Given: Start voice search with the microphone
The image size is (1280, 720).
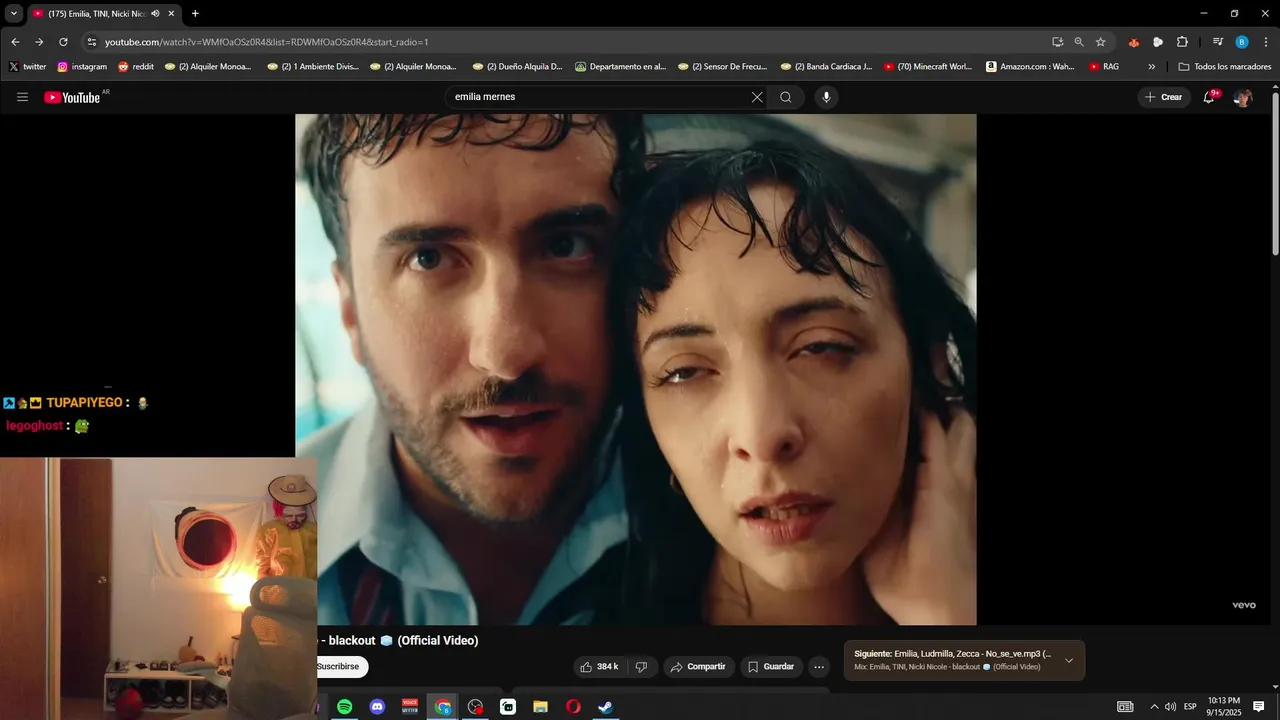Looking at the screenshot, I should [826, 97].
